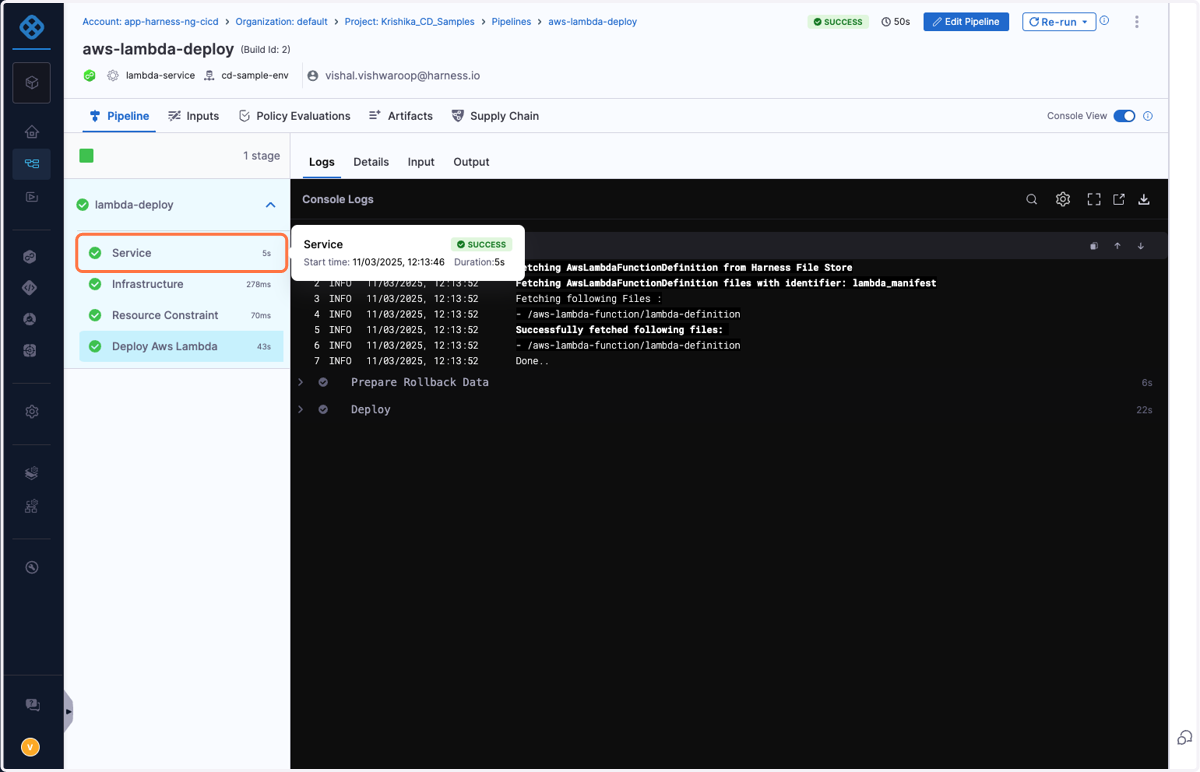Click log line 'Successfully fetched following files:'
Screen dimensions: 1200x772
[x=619, y=330]
